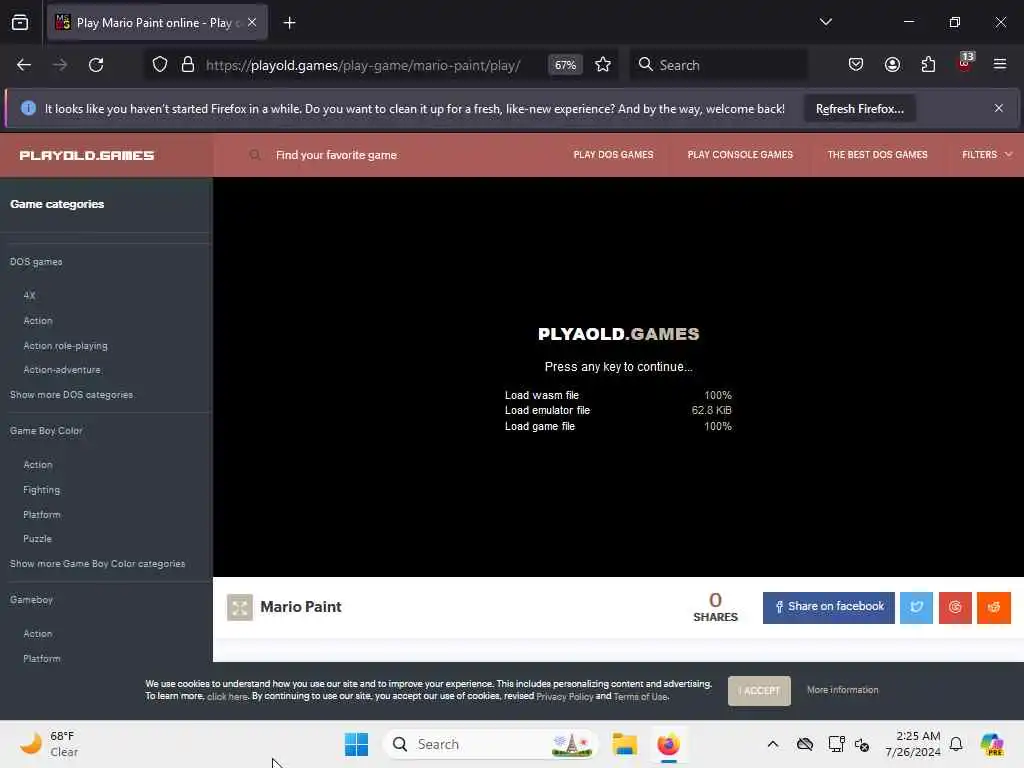Click the Firefox taskbar icon
The image size is (1024, 768).
[x=669, y=744]
